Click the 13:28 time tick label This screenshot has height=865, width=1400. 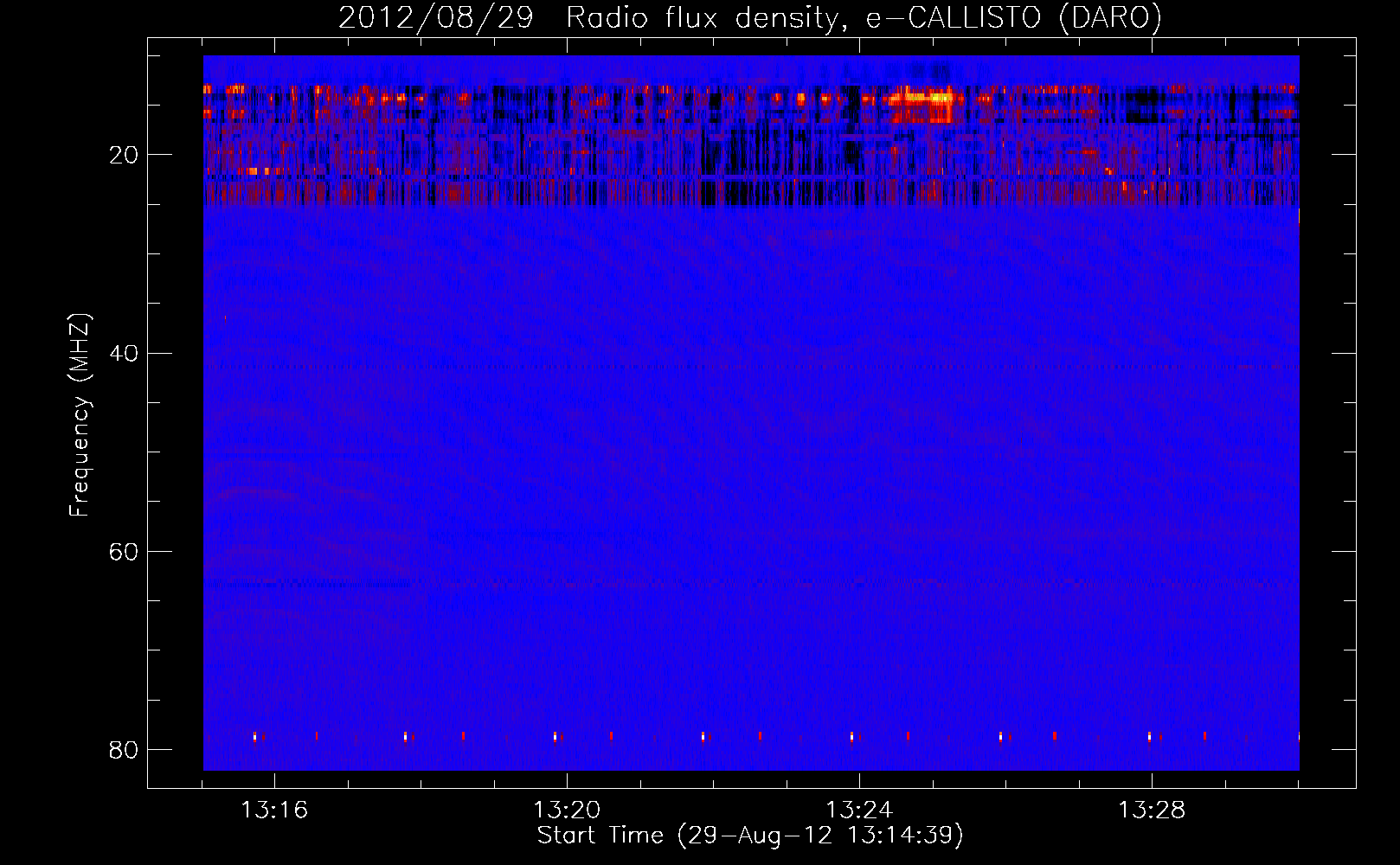pos(1152,811)
